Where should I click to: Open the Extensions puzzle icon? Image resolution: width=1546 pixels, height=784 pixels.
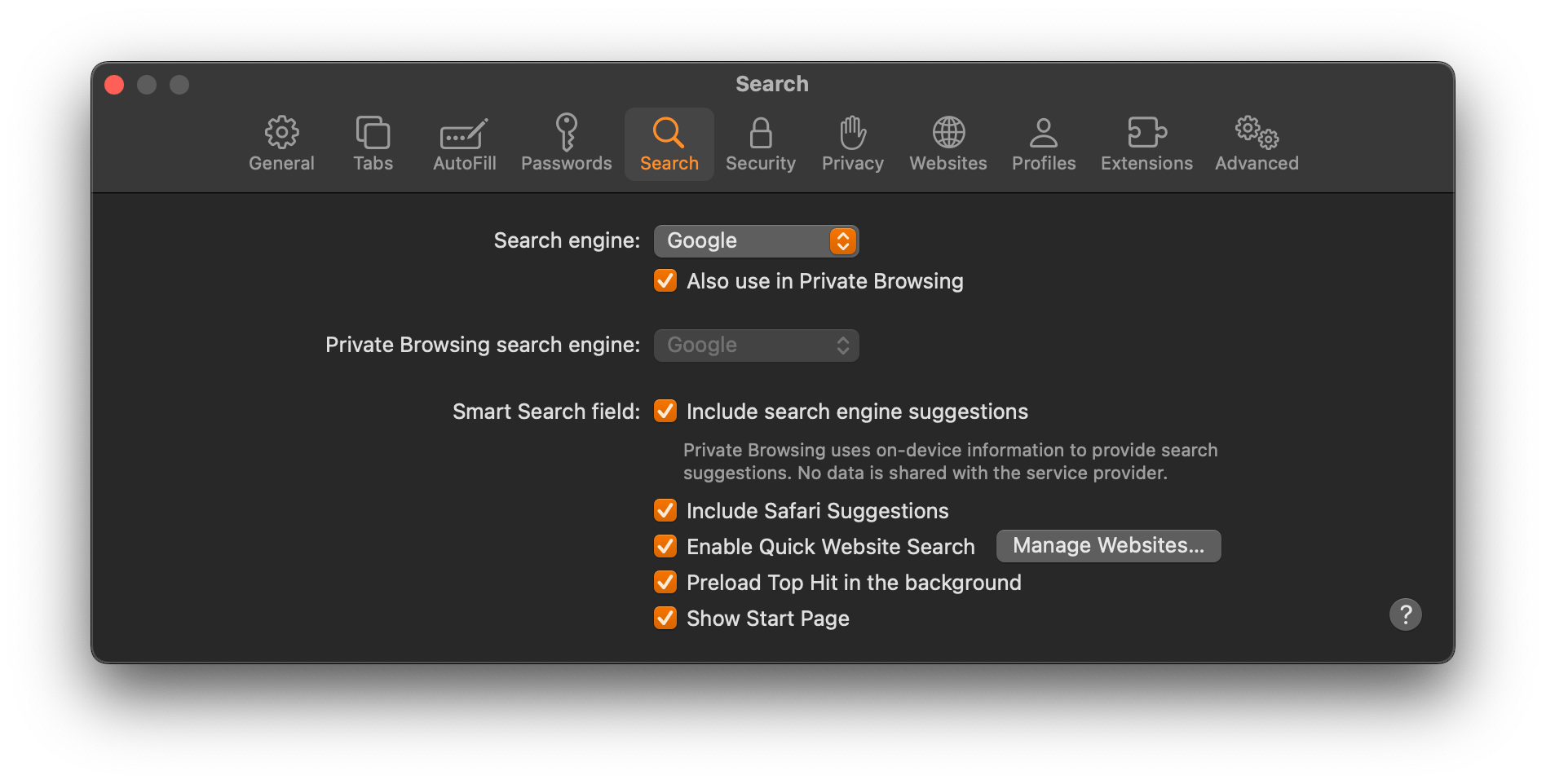(x=1146, y=132)
